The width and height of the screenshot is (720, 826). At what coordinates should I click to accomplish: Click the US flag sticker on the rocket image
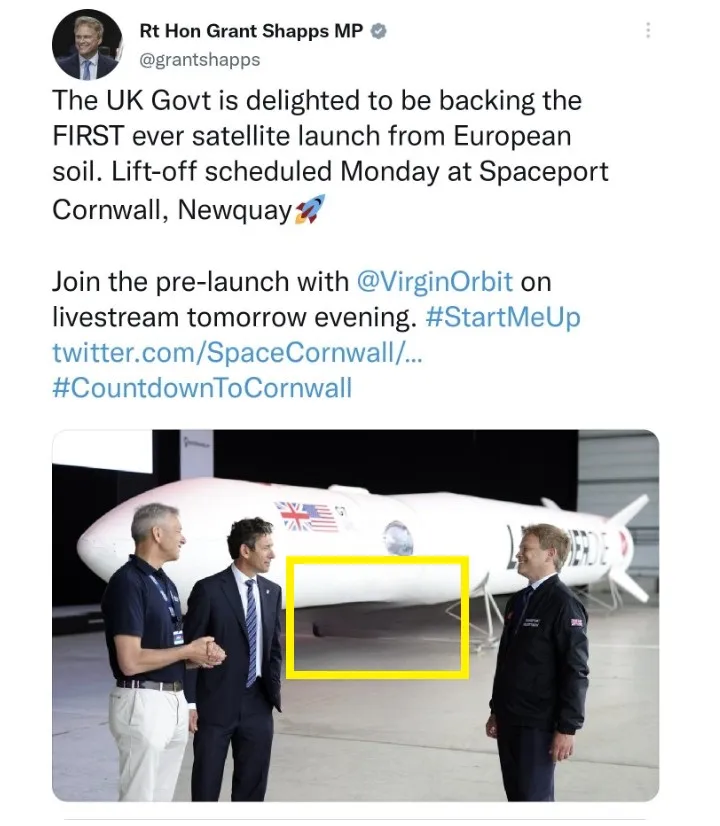[319, 515]
